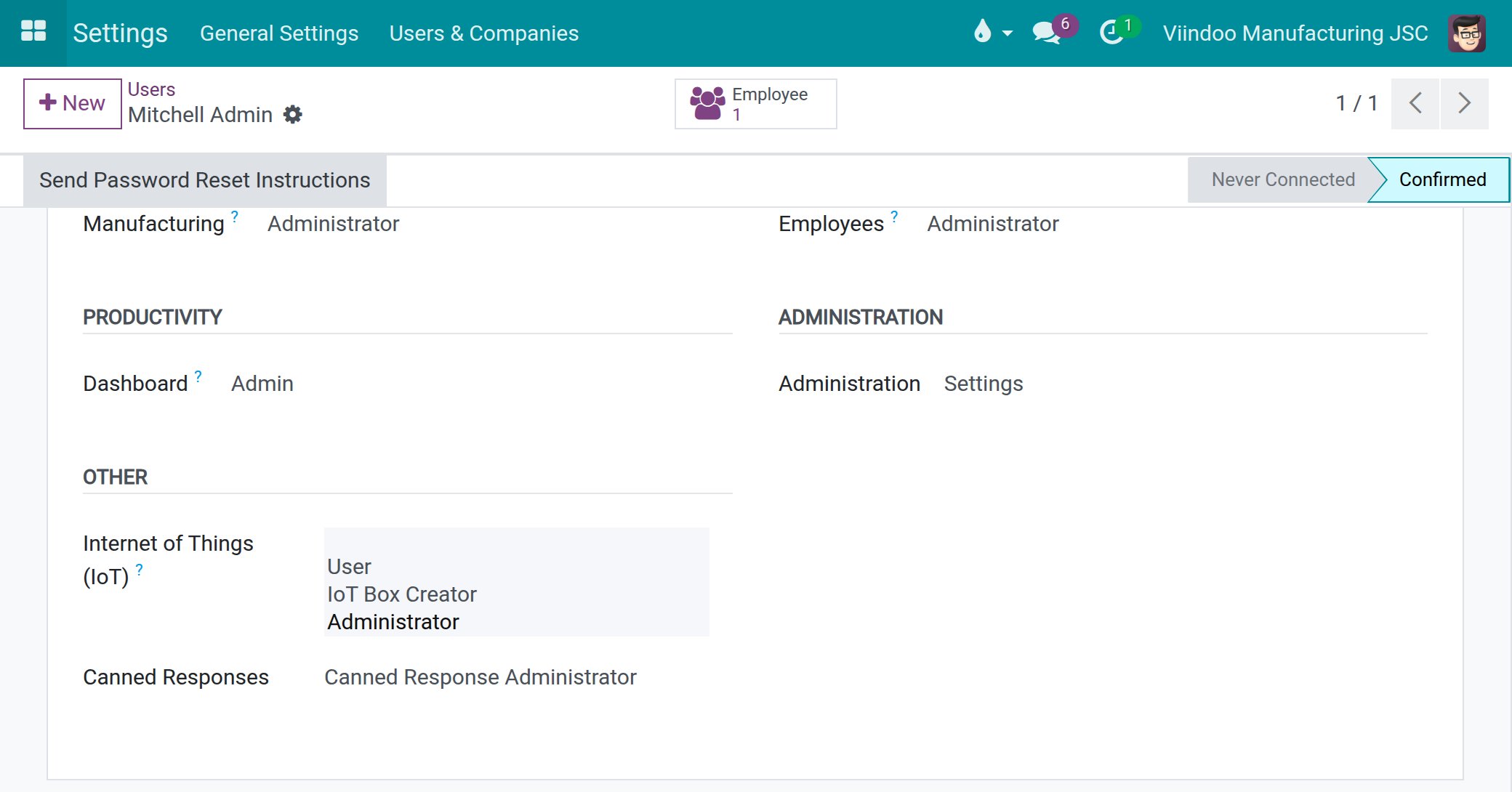The width and height of the screenshot is (1512, 792).
Task: Click Users breadcrumb link
Action: 151,89
